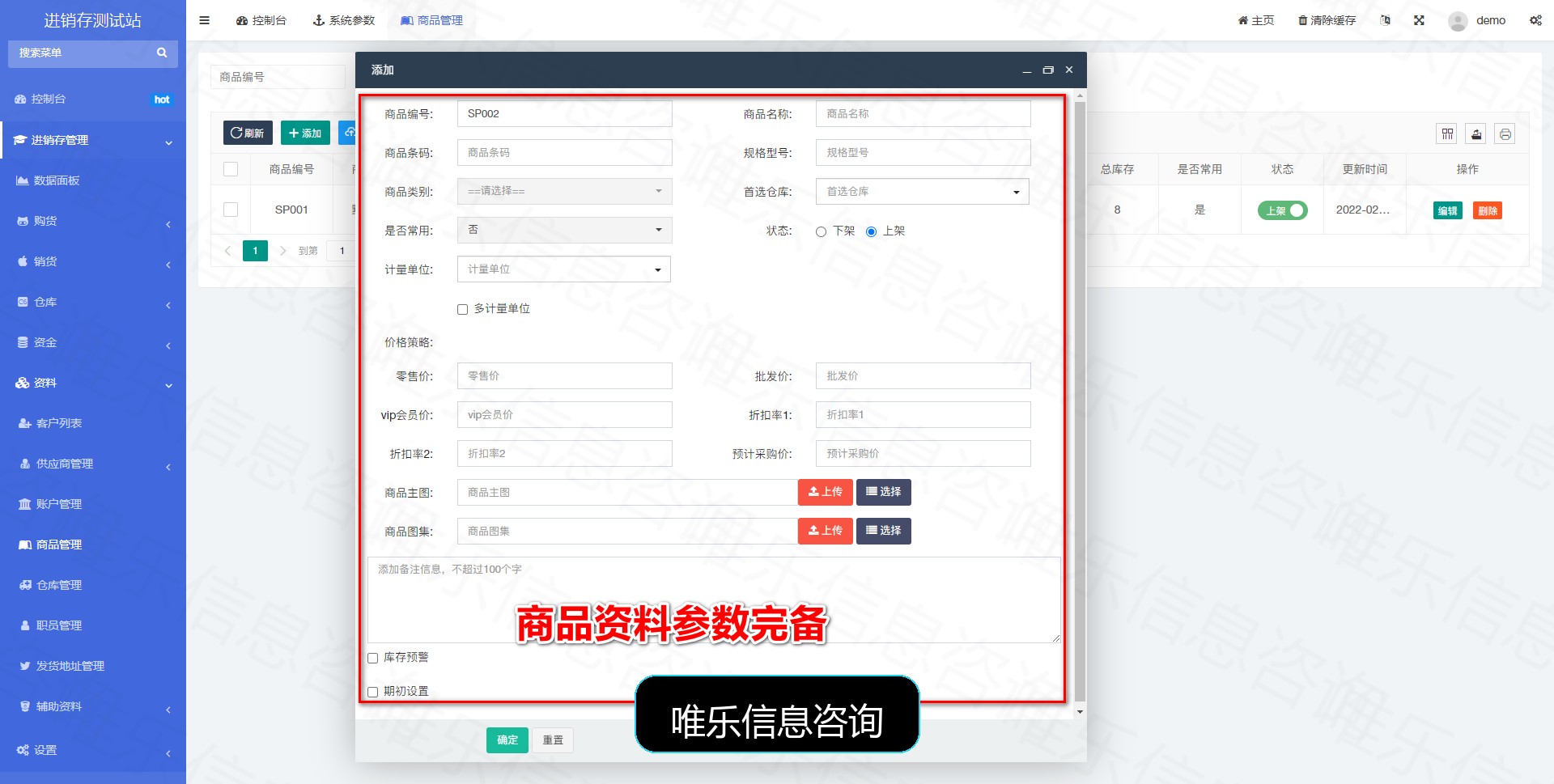Open the 是否常用 dropdown

point(564,230)
